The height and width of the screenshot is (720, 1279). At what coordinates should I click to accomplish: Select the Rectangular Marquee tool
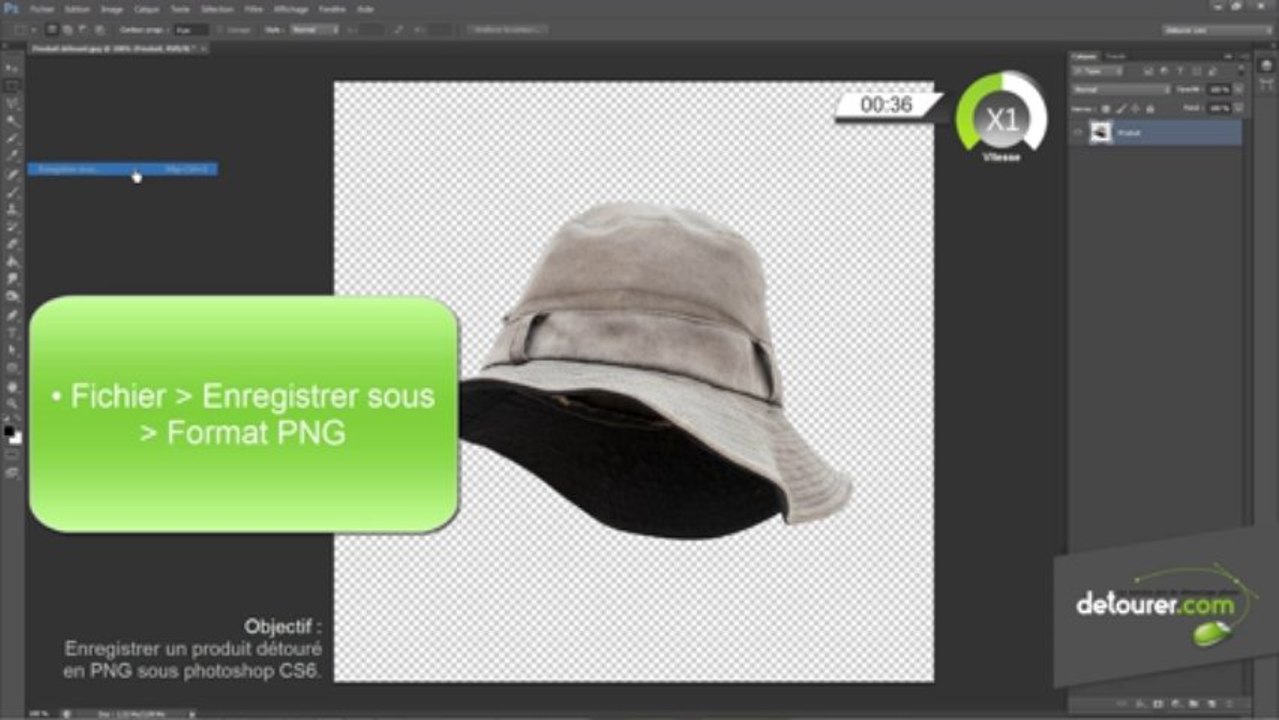coord(13,86)
